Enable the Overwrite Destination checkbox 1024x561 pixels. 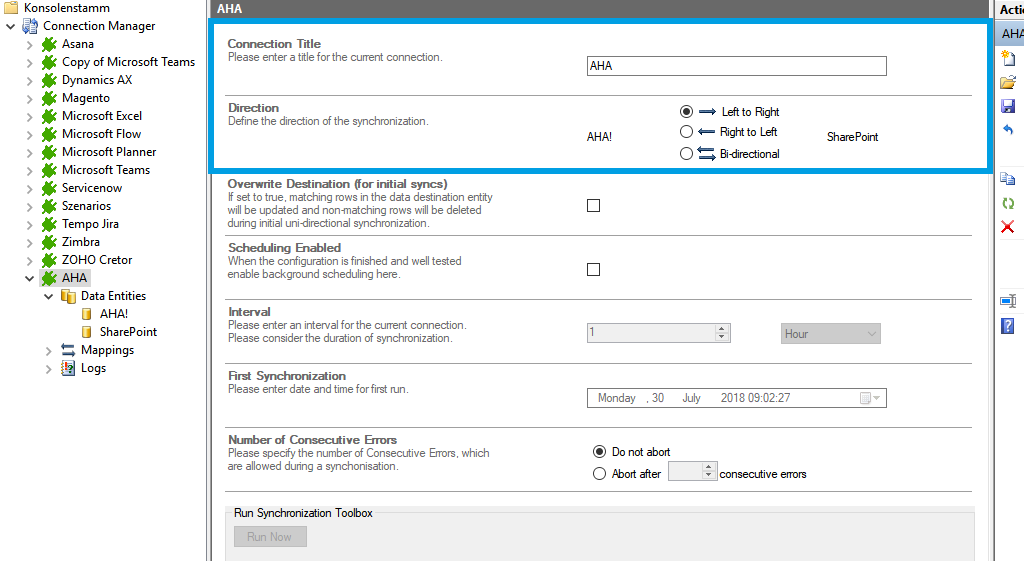click(x=593, y=206)
